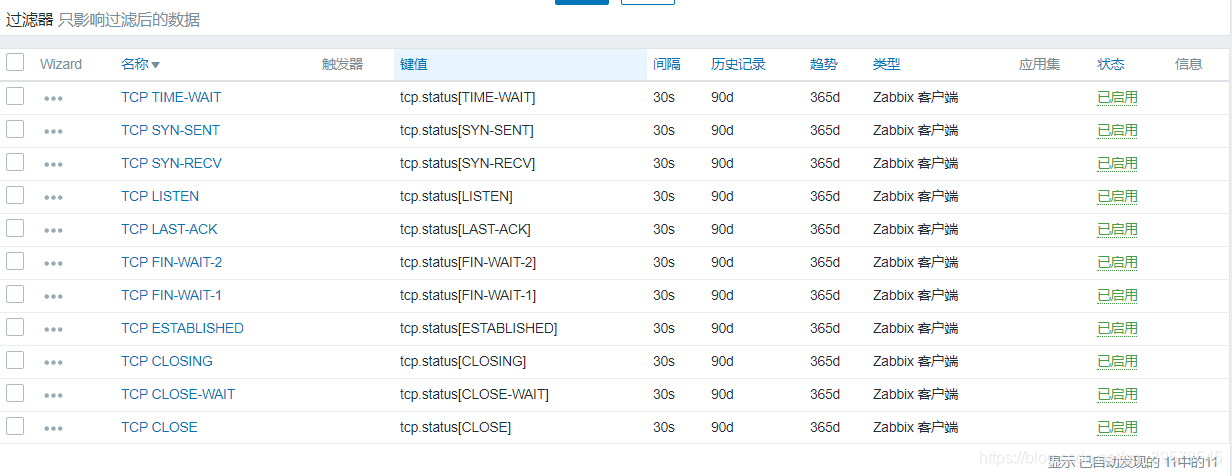The height and width of the screenshot is (476, 1232).
Task: Open the wizard menu for TCP CLOSING
Action: coord(54,363)
